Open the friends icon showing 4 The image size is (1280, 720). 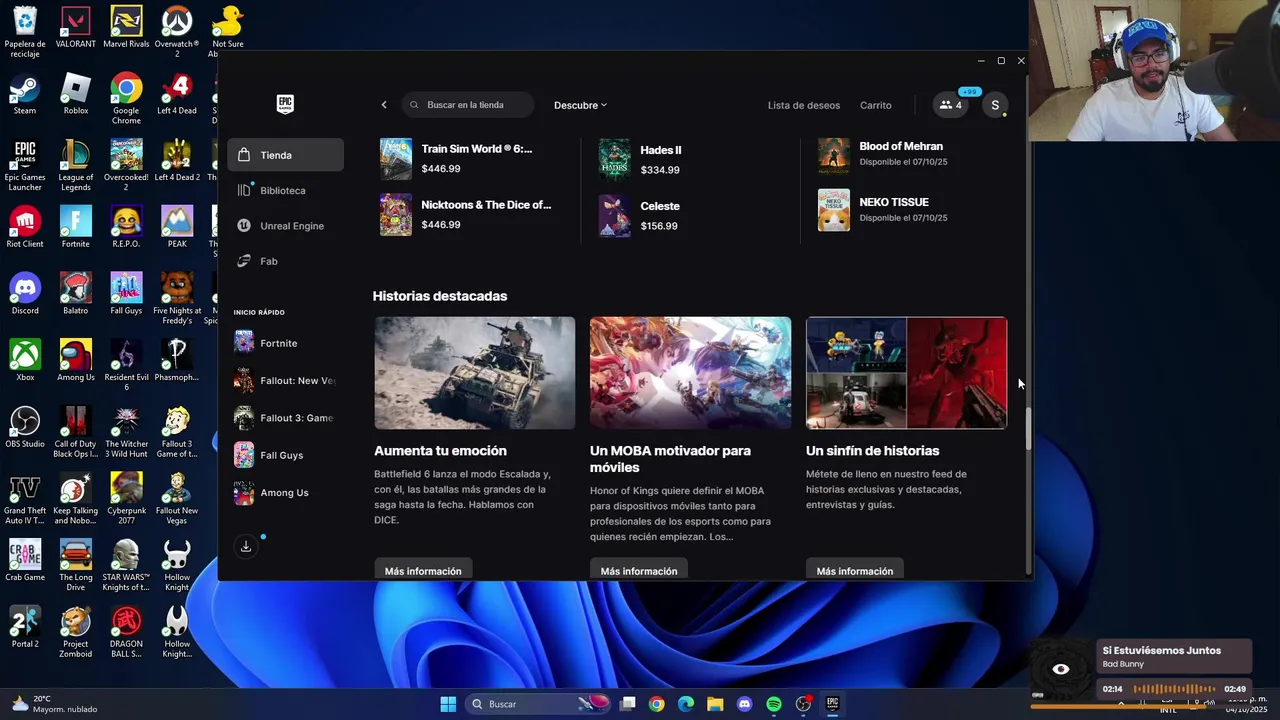pyautogui.click(x=951, y=105)
